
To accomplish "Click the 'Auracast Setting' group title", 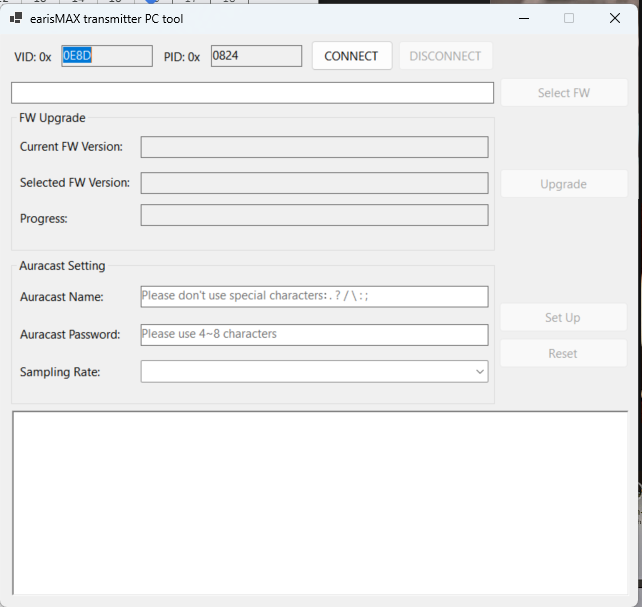I will coord(62,266).
